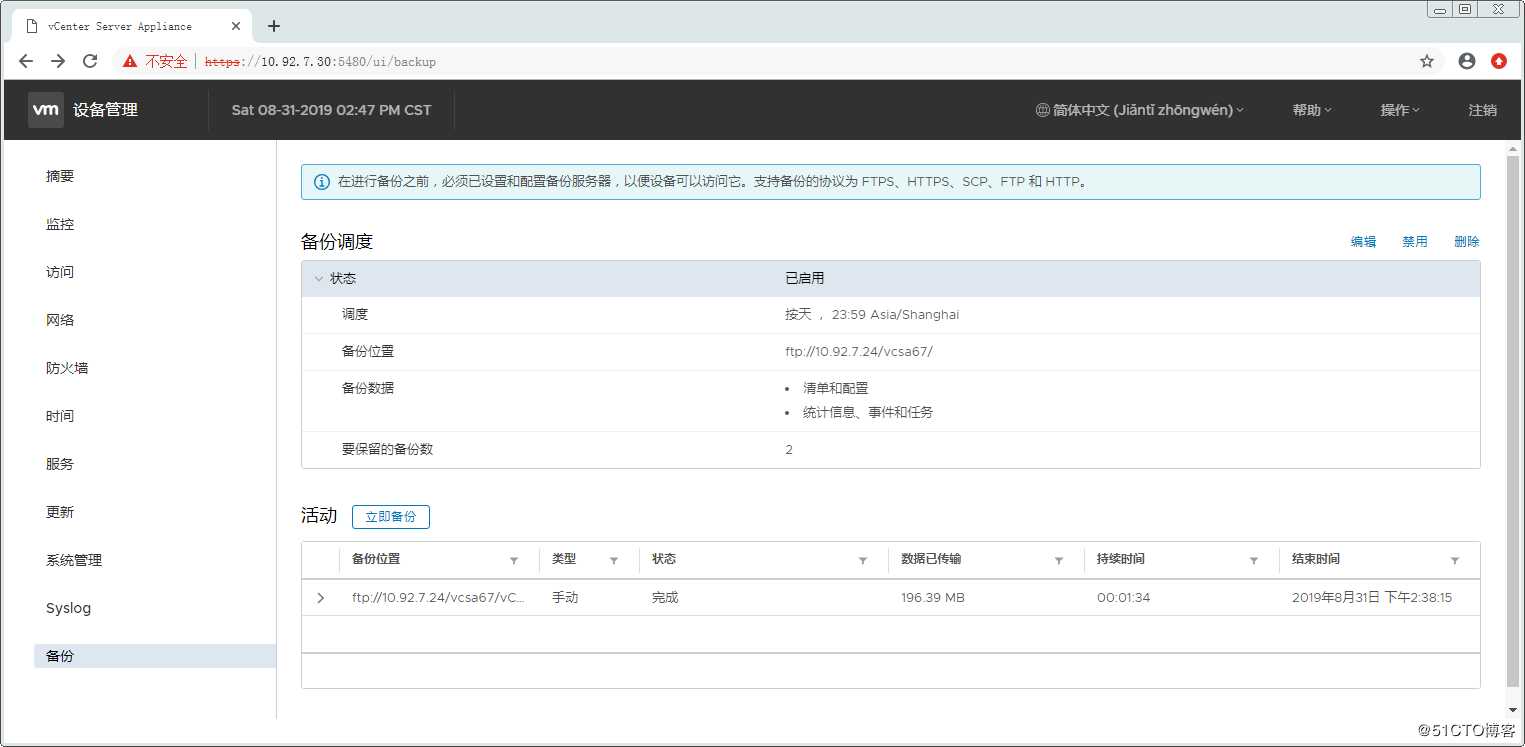The image size is (1525, 747).
Task: Open the 操作 dropdown menu
Action: coord(1400,110)
